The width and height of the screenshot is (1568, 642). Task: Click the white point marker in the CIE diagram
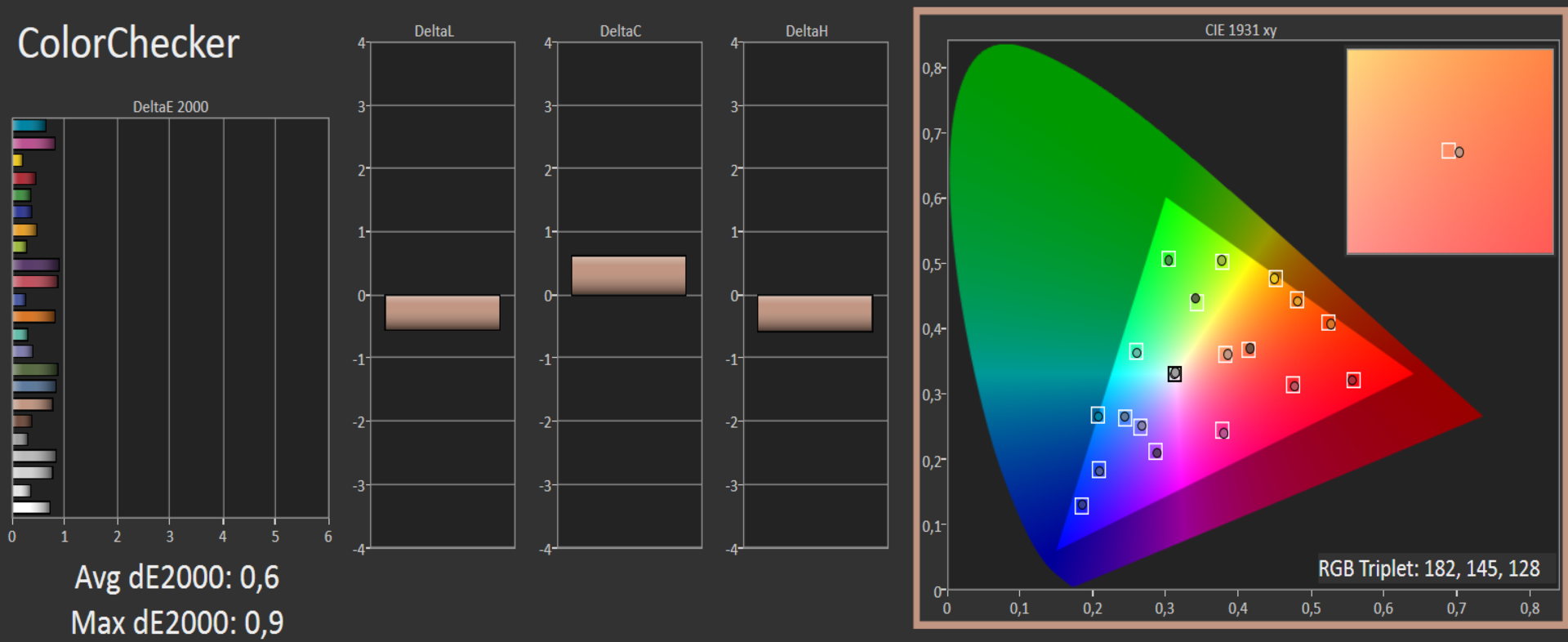tap(1174, 373)
